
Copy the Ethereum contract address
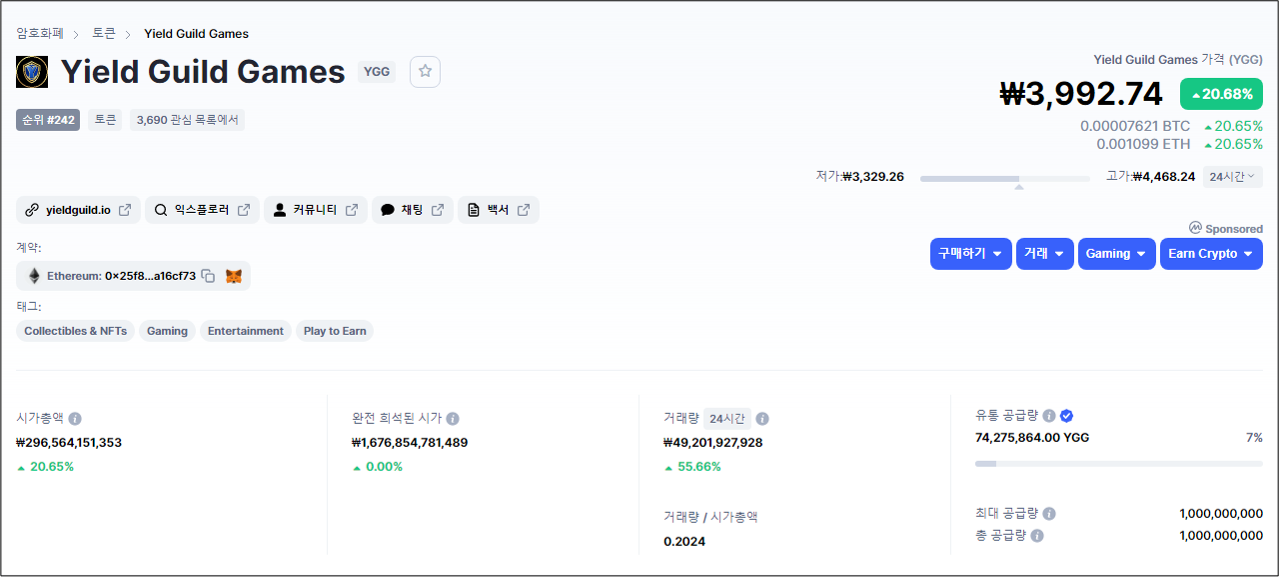point(208,276)
